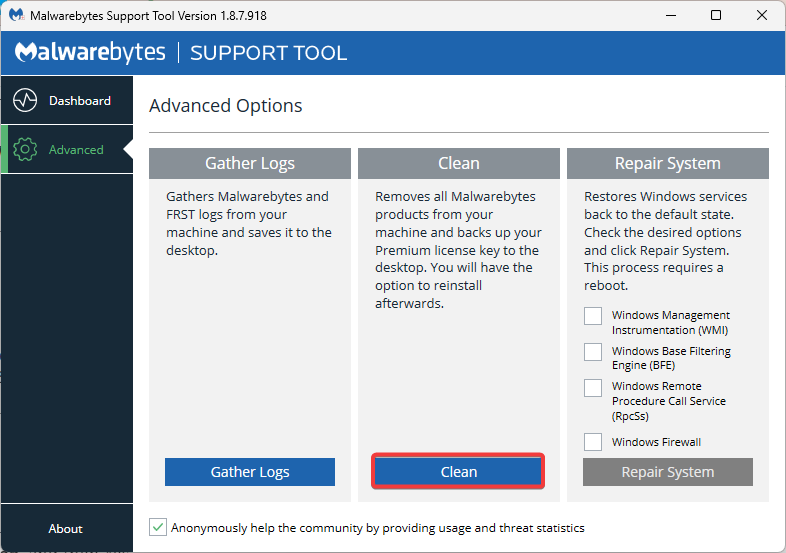
Task: Maximize the Support Tool window
Action: [716, 15]
